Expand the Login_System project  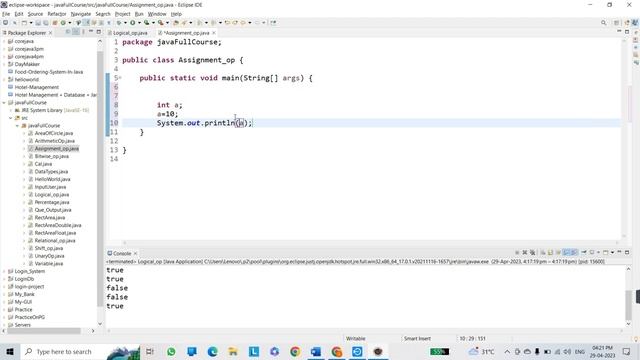(x=4, y=271)
